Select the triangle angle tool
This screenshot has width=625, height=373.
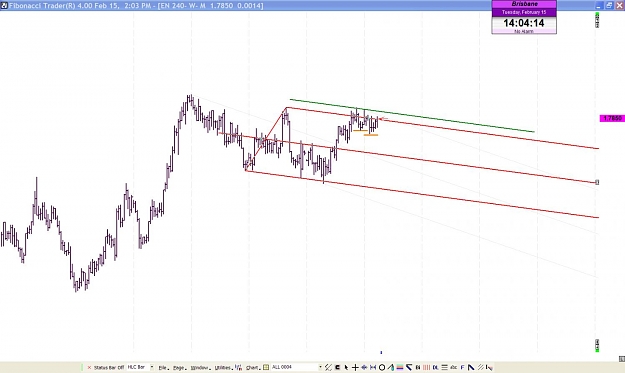point(391,367)
